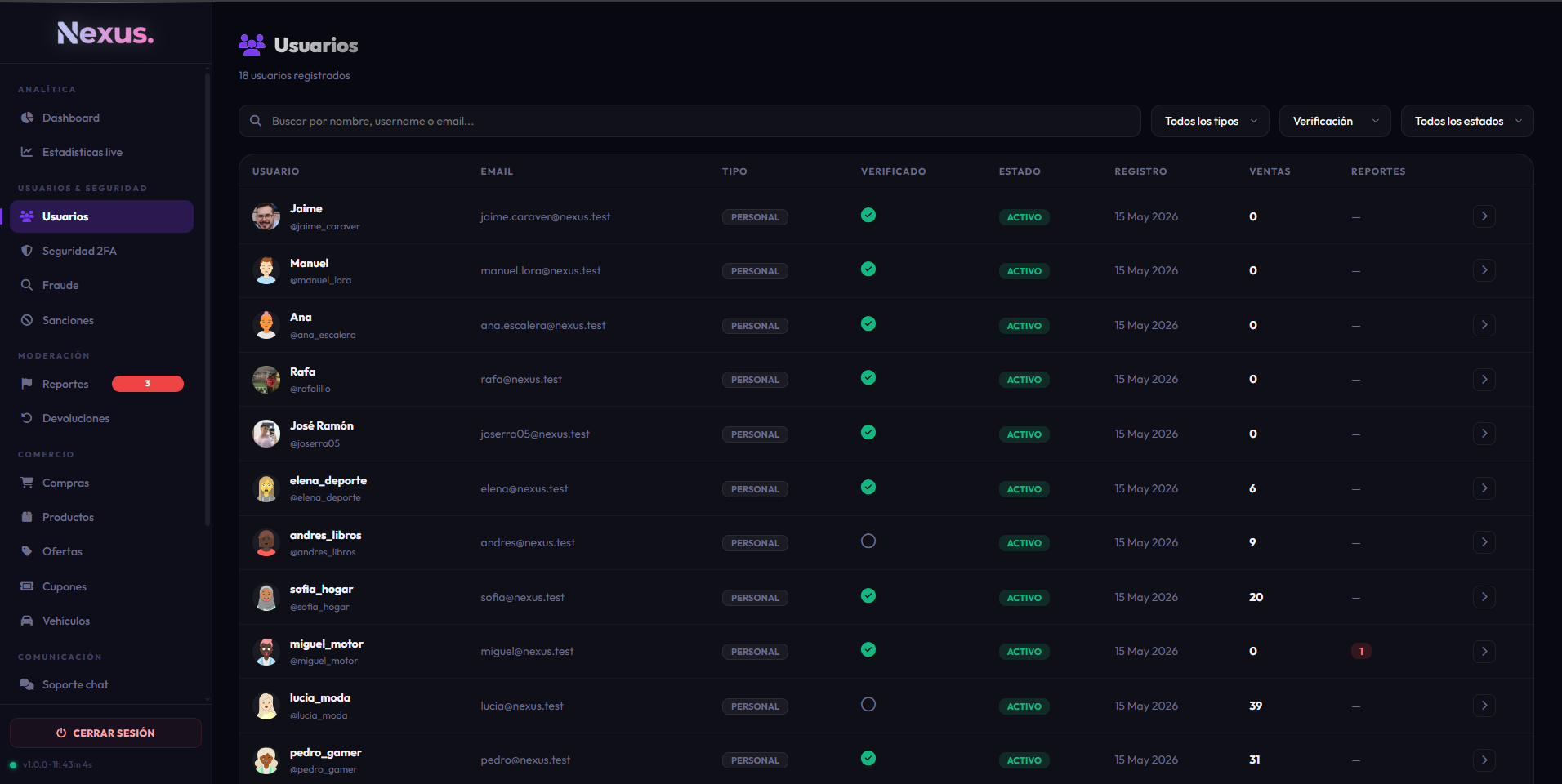Go to Seguridad 2FA section

[101, 251]
